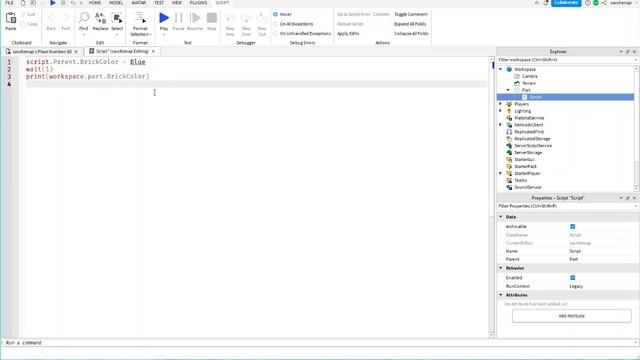The height and width of the screenshot is (360, 640).
Task: Click the Step Into debugger icon
Action: click(230, 18)
